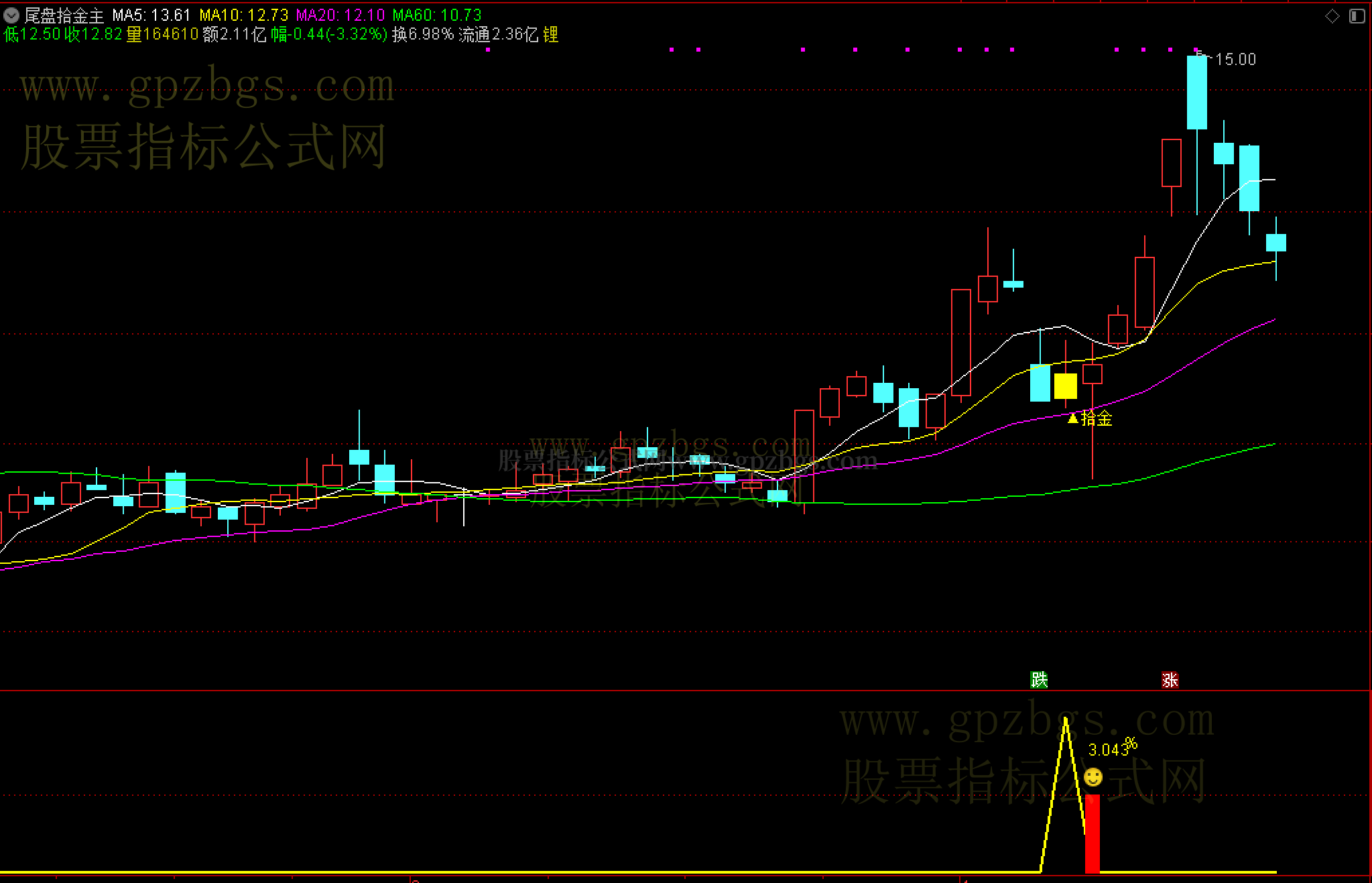
Task: Toggle the side panel icon at top right
Action: point(1357,15)
